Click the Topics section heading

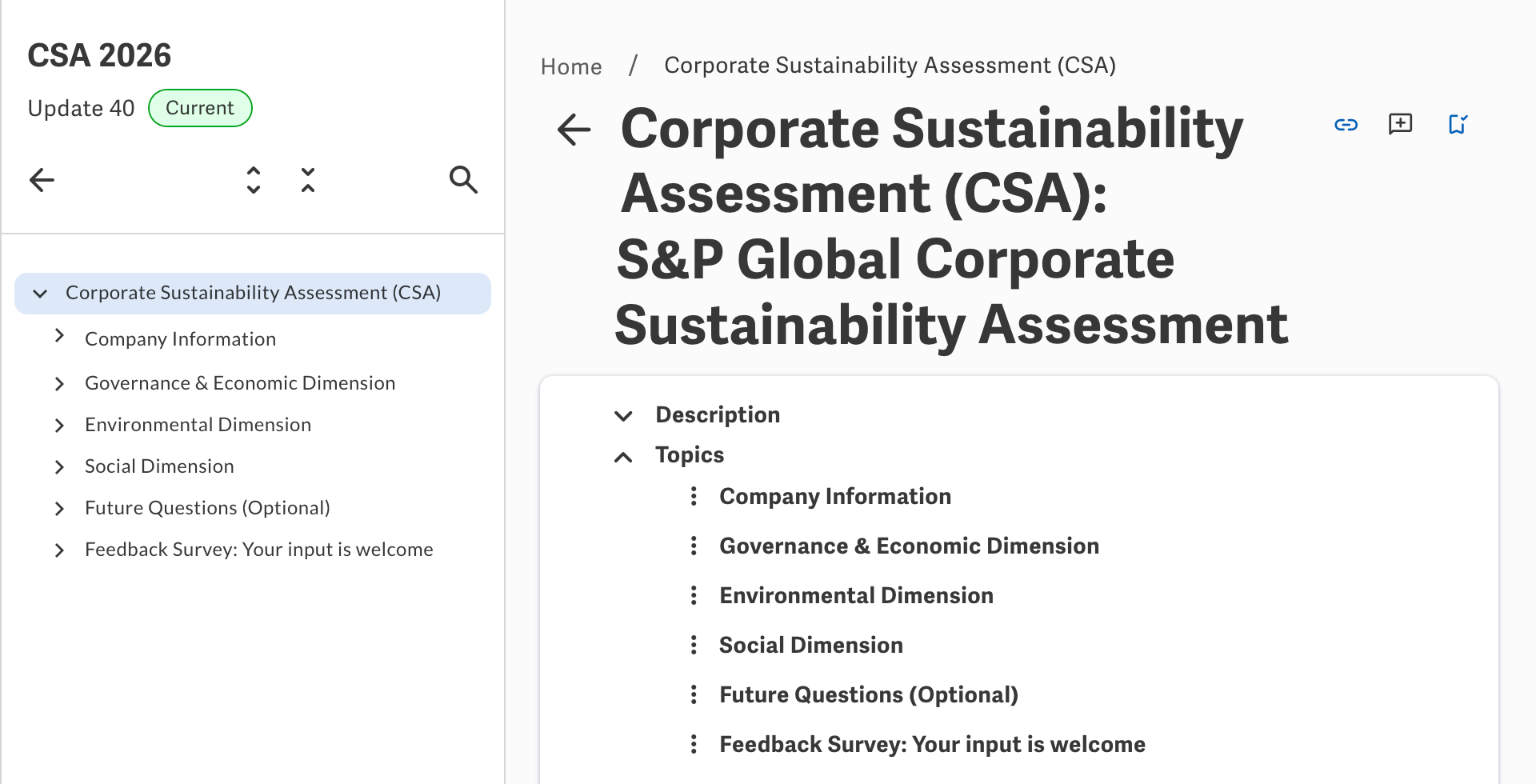click(690, 455)
